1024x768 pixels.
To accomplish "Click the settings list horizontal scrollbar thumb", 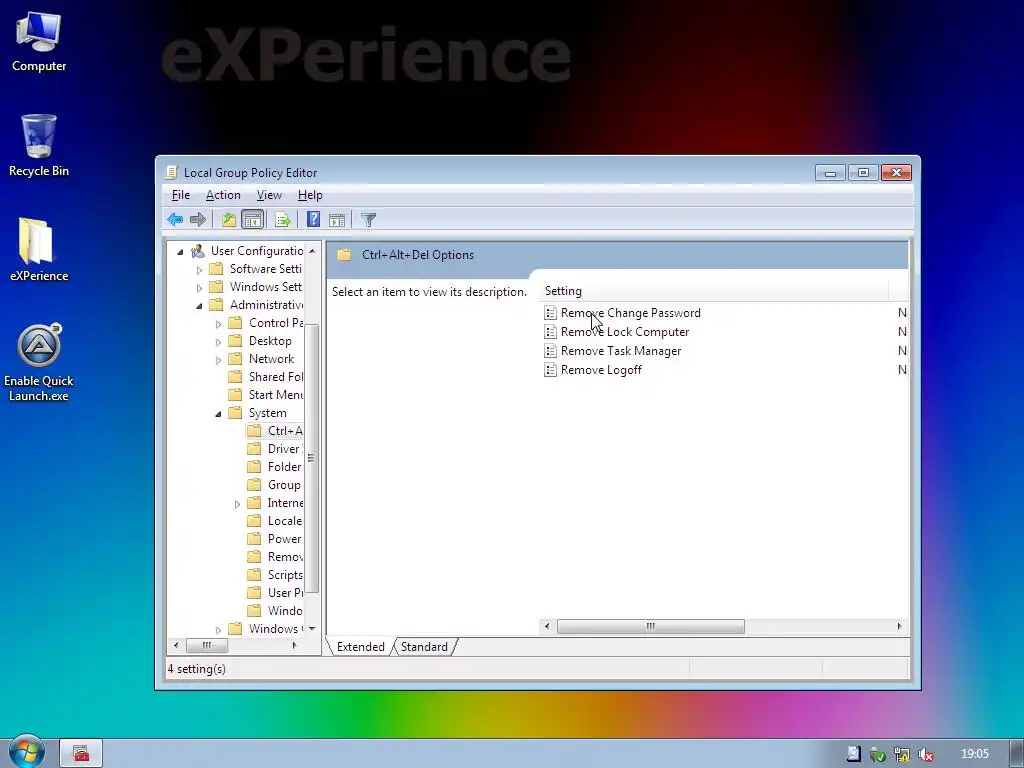I will 650,626.
